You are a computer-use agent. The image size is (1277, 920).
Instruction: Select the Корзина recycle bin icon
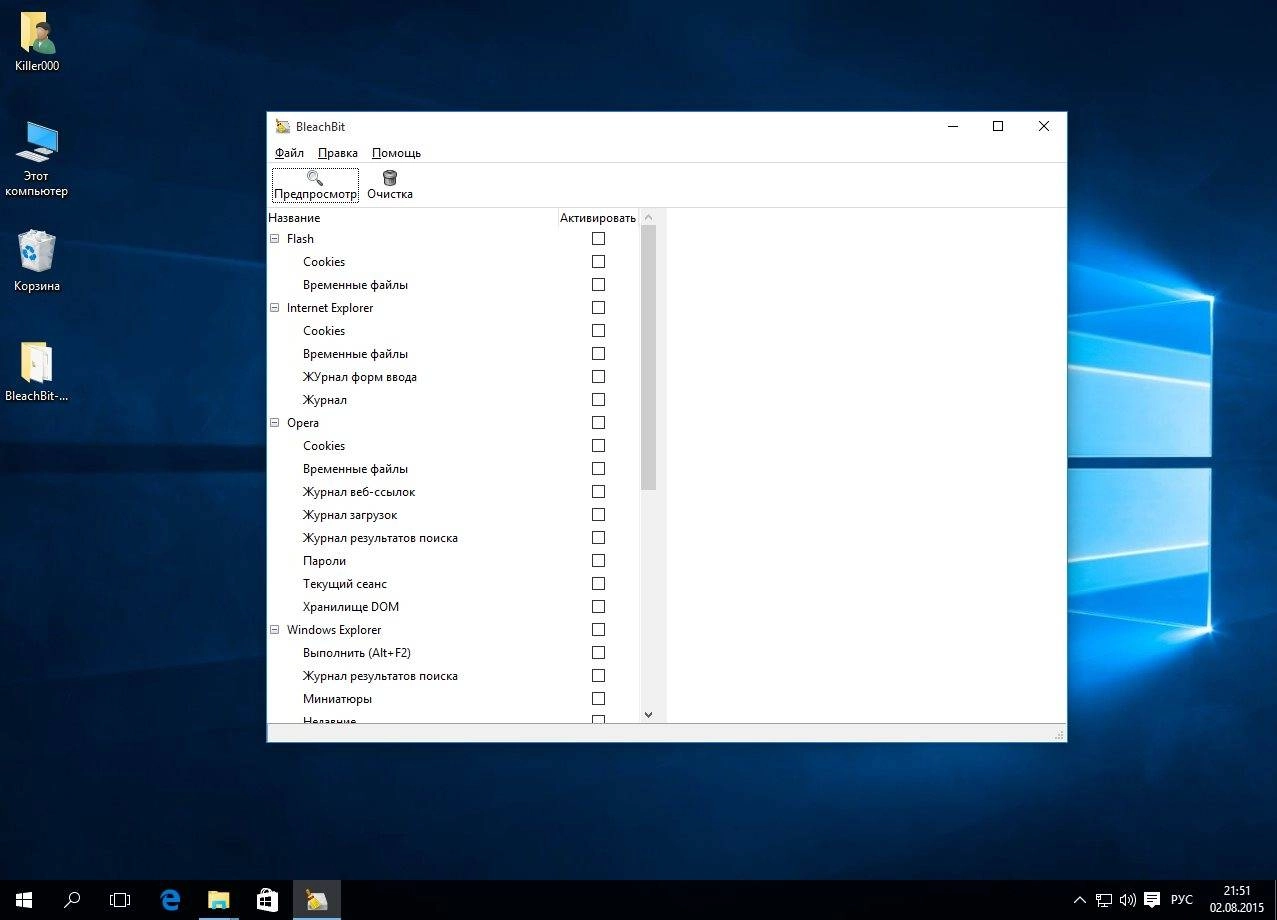(x=37, y=261)
